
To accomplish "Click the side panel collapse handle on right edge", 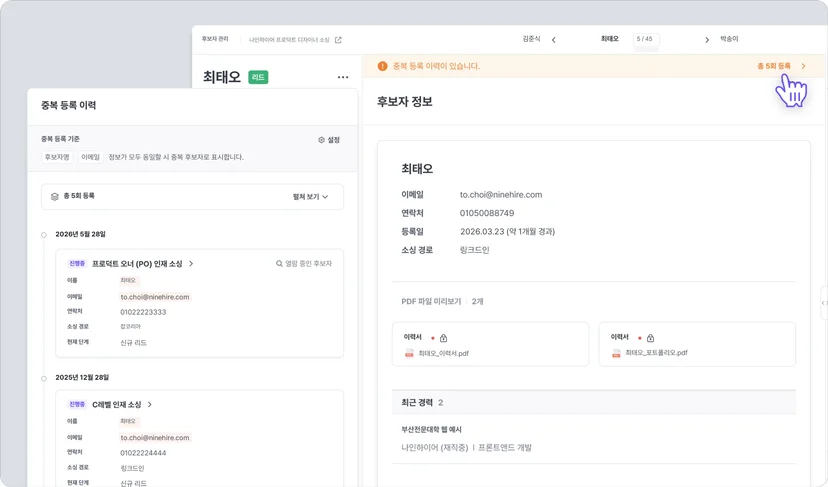I will 824,303.
